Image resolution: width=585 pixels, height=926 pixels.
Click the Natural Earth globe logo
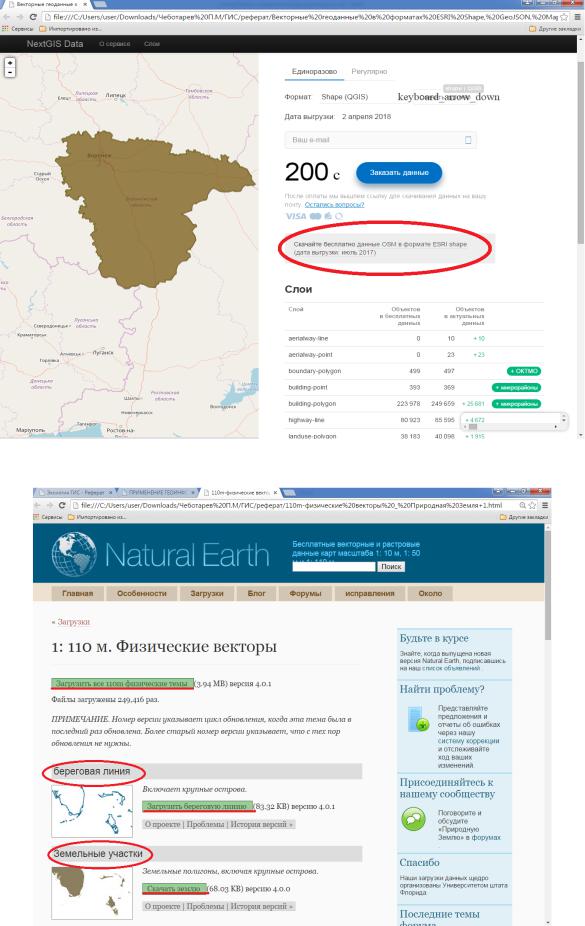(74, 555)
